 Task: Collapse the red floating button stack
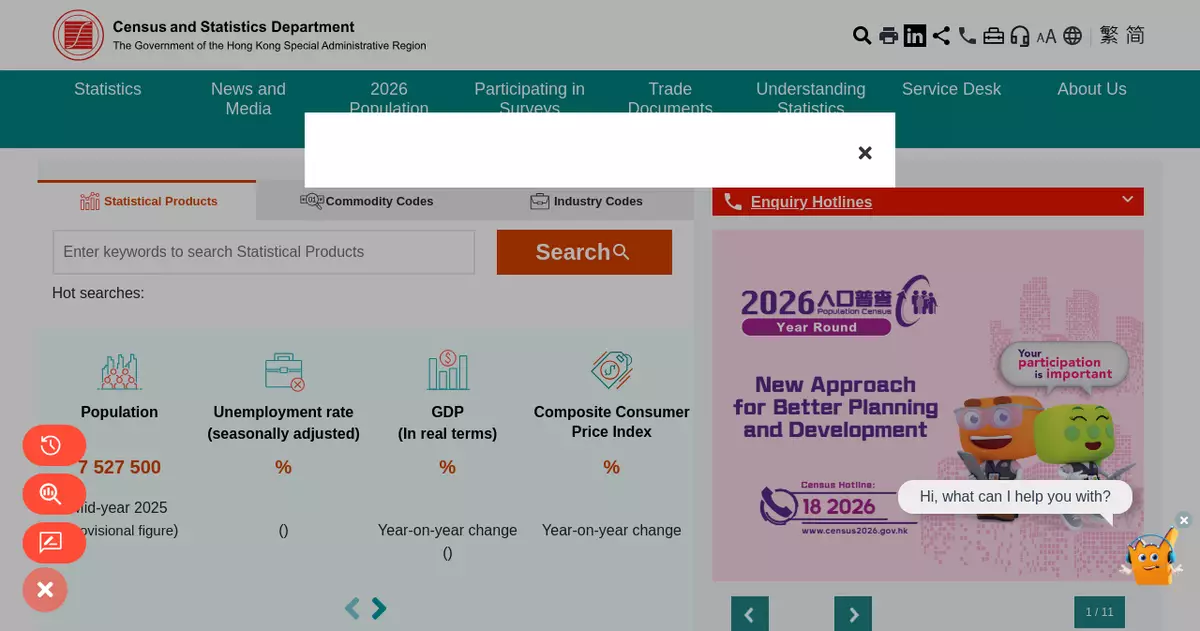pos(45,590)
